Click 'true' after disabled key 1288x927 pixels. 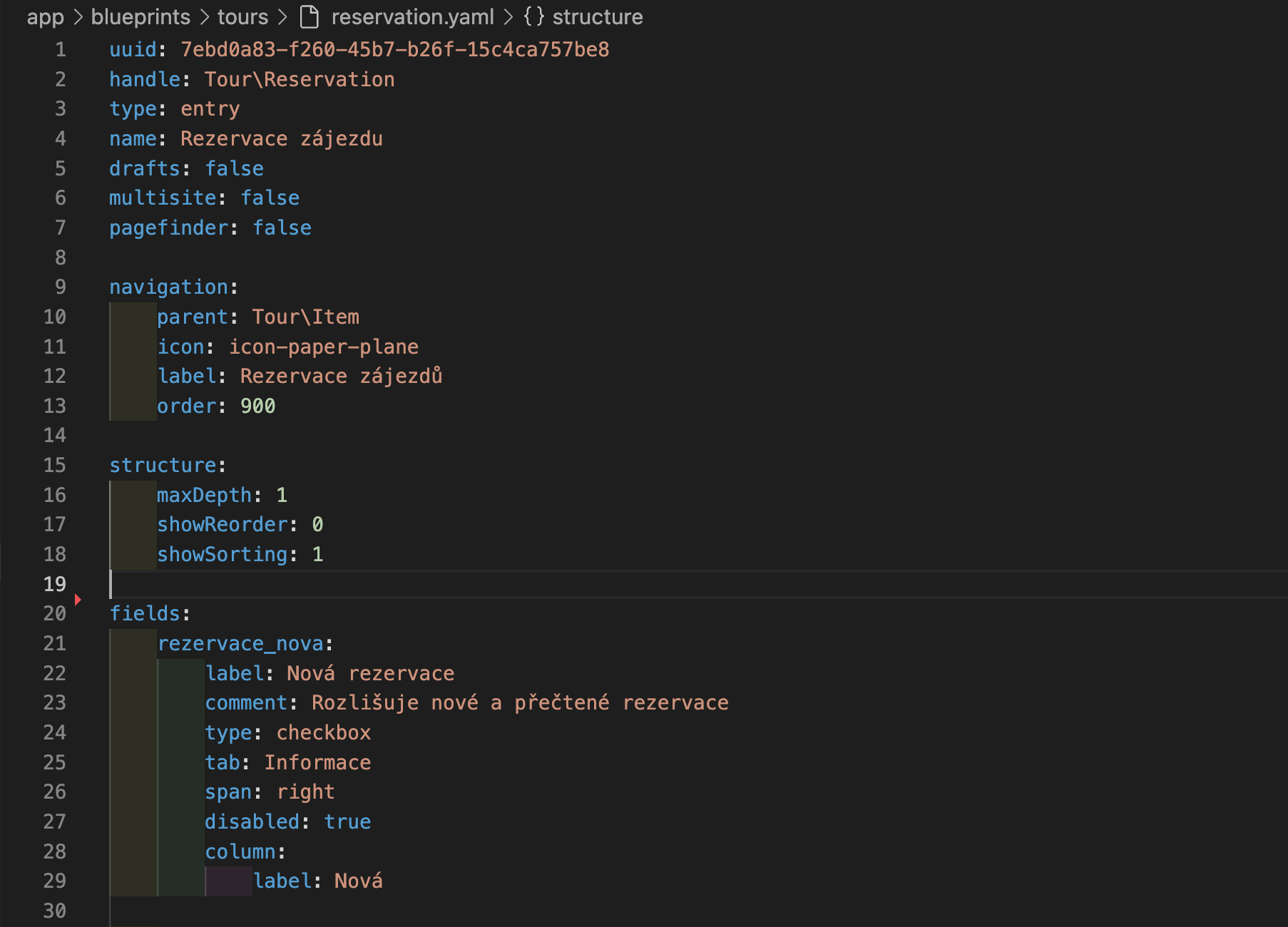point(348,821)
